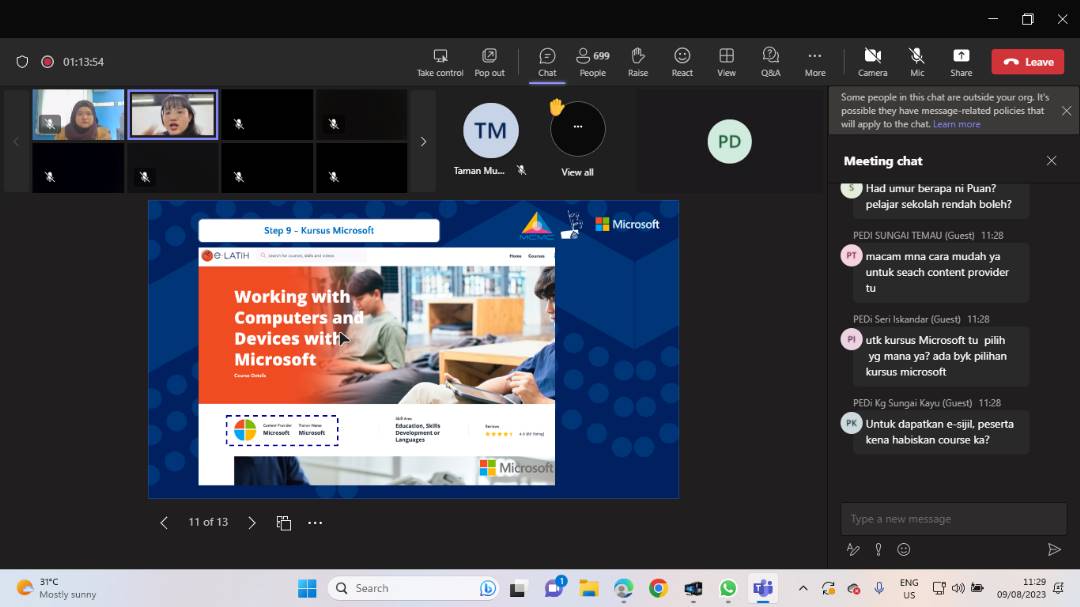The width and height of the screenshot is (1080, 607).
Task: Open the message Format options
Action: pos(853,549)
